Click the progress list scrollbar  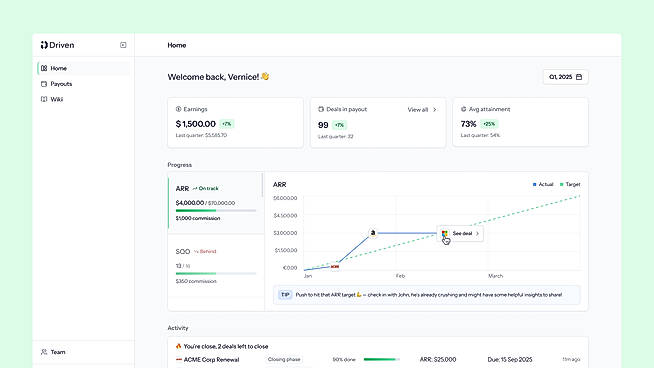[262, 185]
